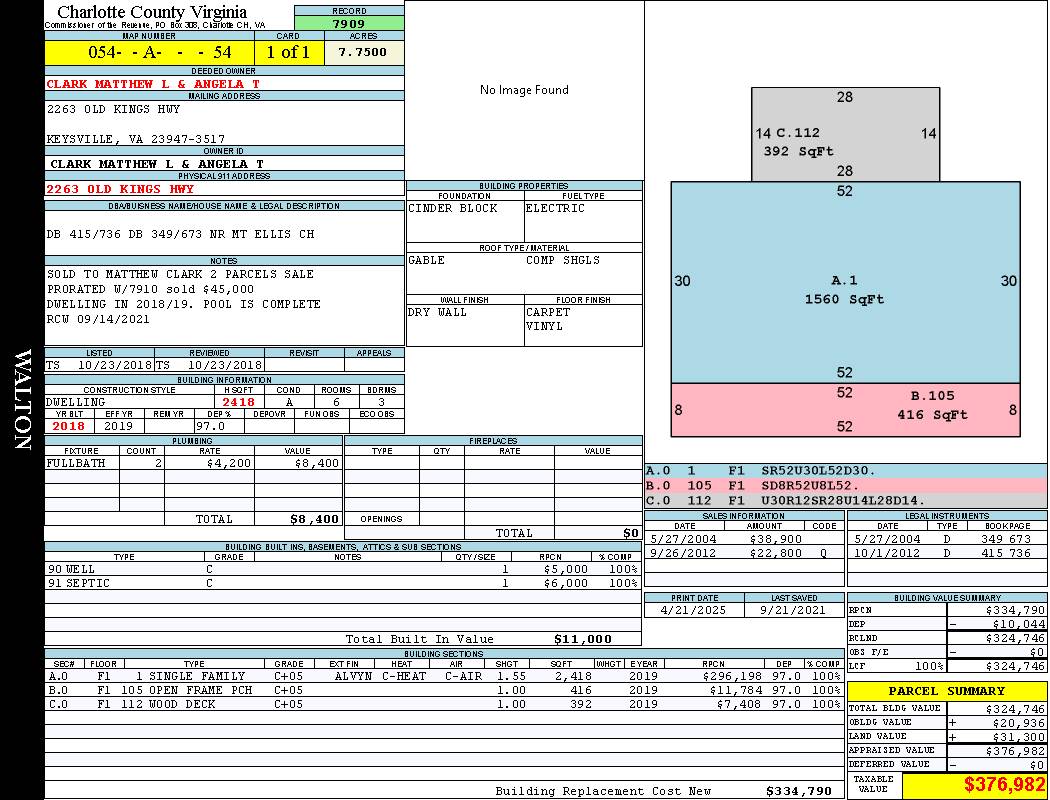Screen dimensions: 1050x800
Task: Click wall finish DRY WALL
Action: point(437,312)
